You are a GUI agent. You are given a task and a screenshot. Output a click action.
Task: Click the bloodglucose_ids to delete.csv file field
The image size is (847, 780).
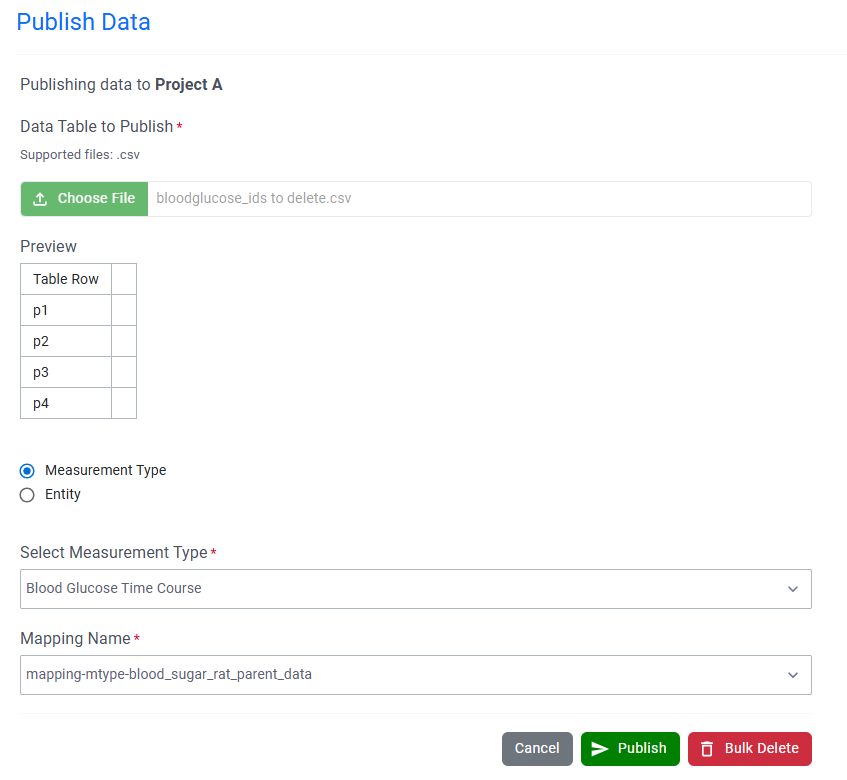point(478,199)
